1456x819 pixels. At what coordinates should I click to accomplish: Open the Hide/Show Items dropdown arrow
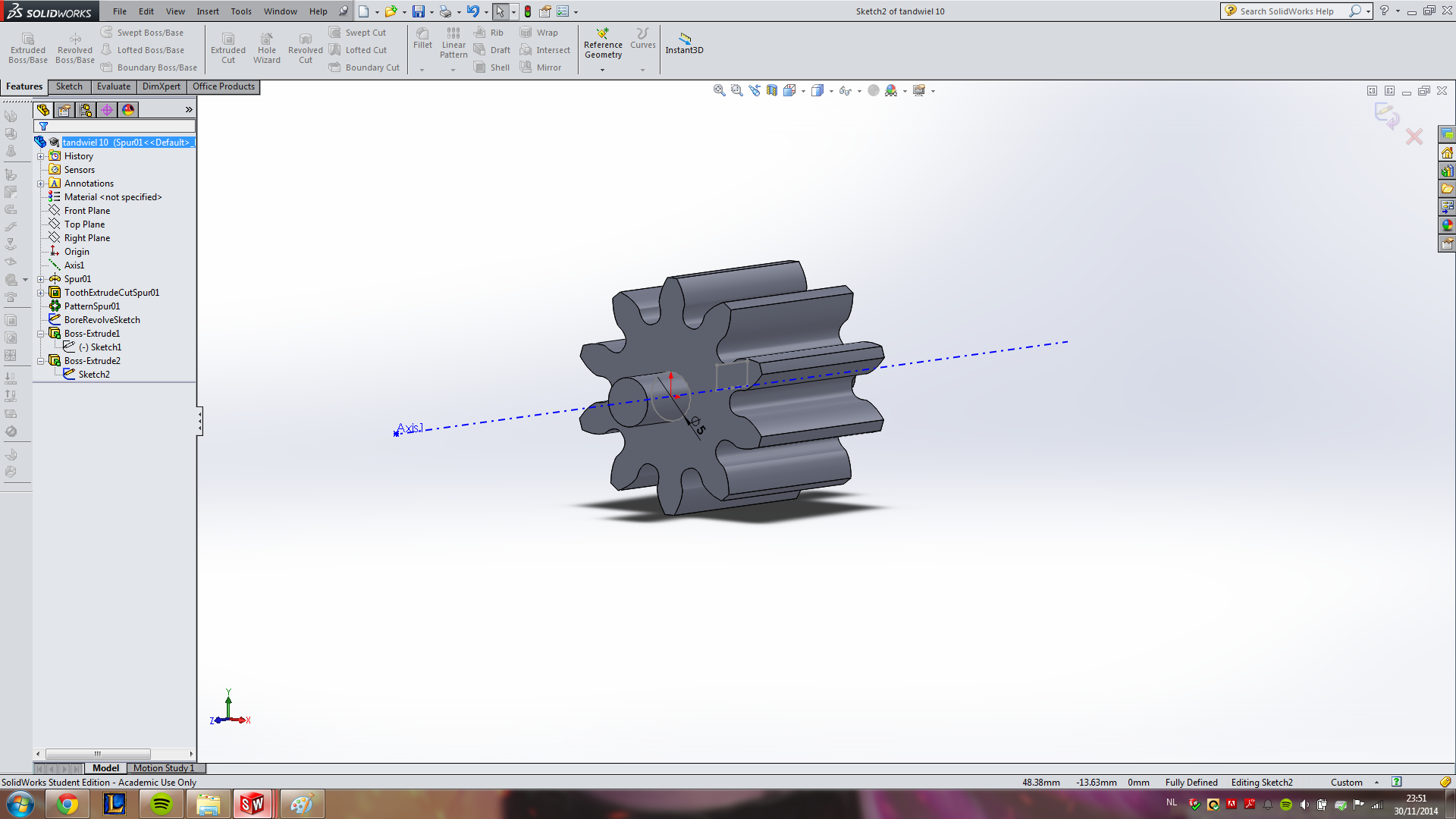click(859, 91)
